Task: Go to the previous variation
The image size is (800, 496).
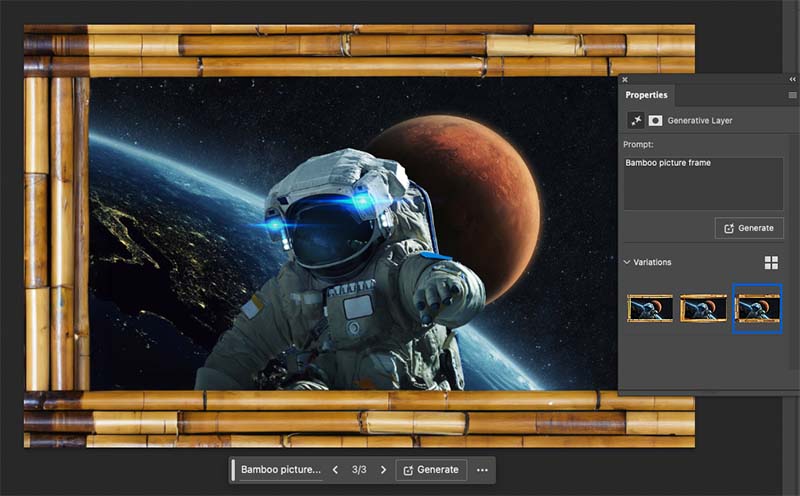Action: point(335,470)
